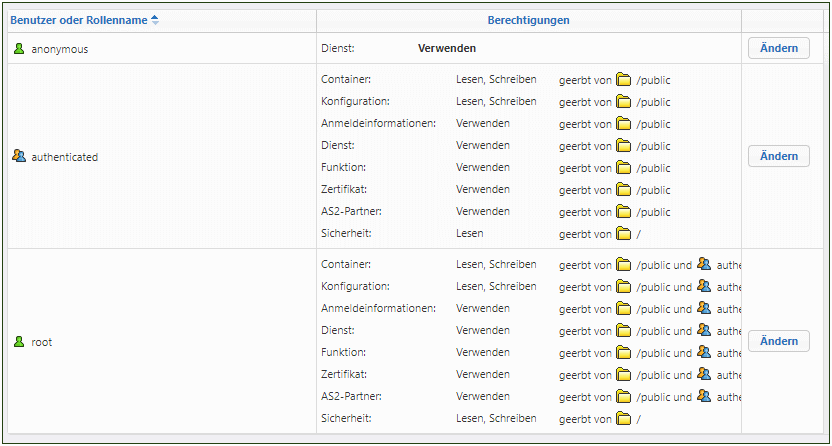
Task: Click folder icon in authenticated Container row
Action: [x=624, y=79]
